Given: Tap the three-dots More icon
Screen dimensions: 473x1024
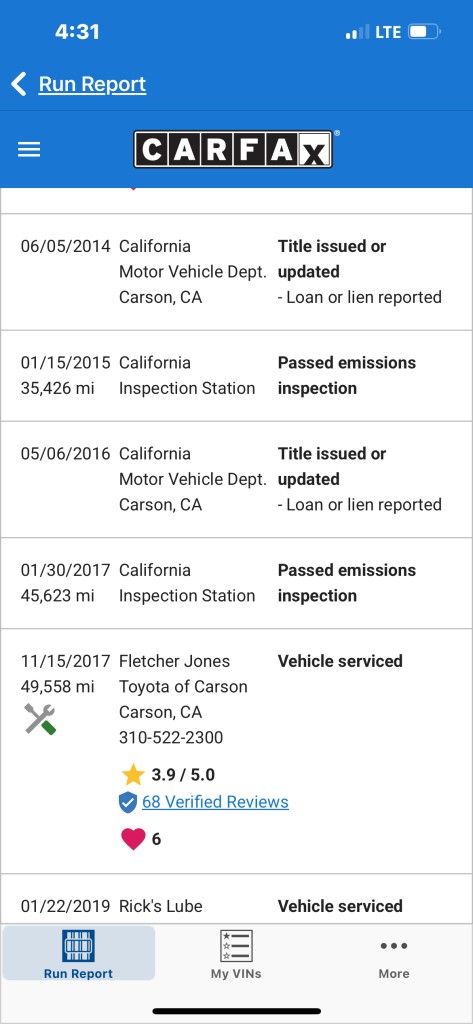Looking at the screenshot, I should tap(394, 946).
